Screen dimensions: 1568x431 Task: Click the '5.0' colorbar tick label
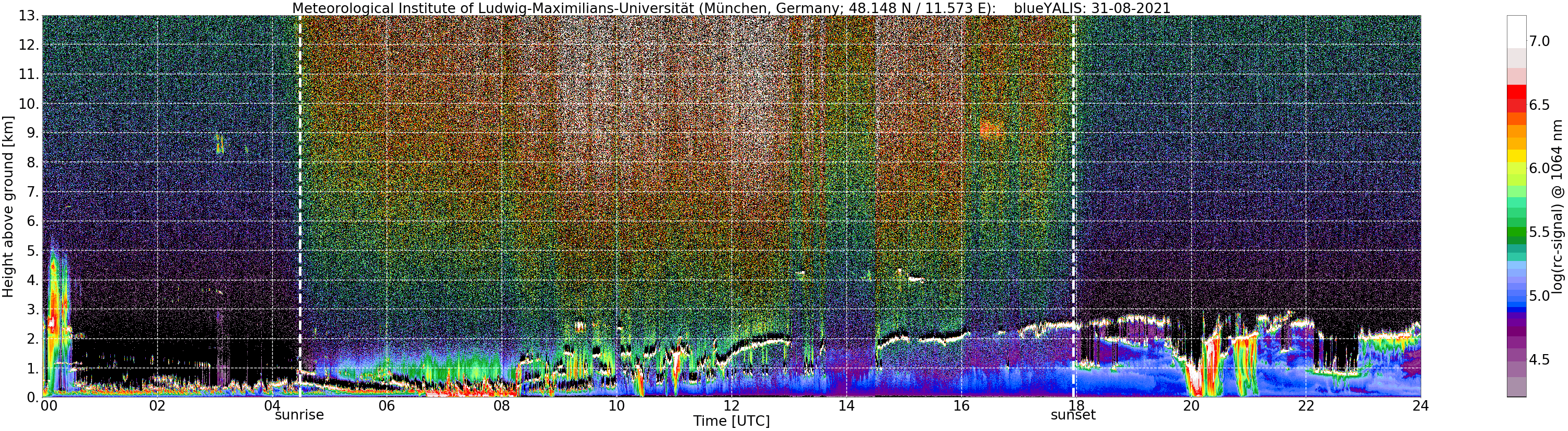(x=1539, y=296)
